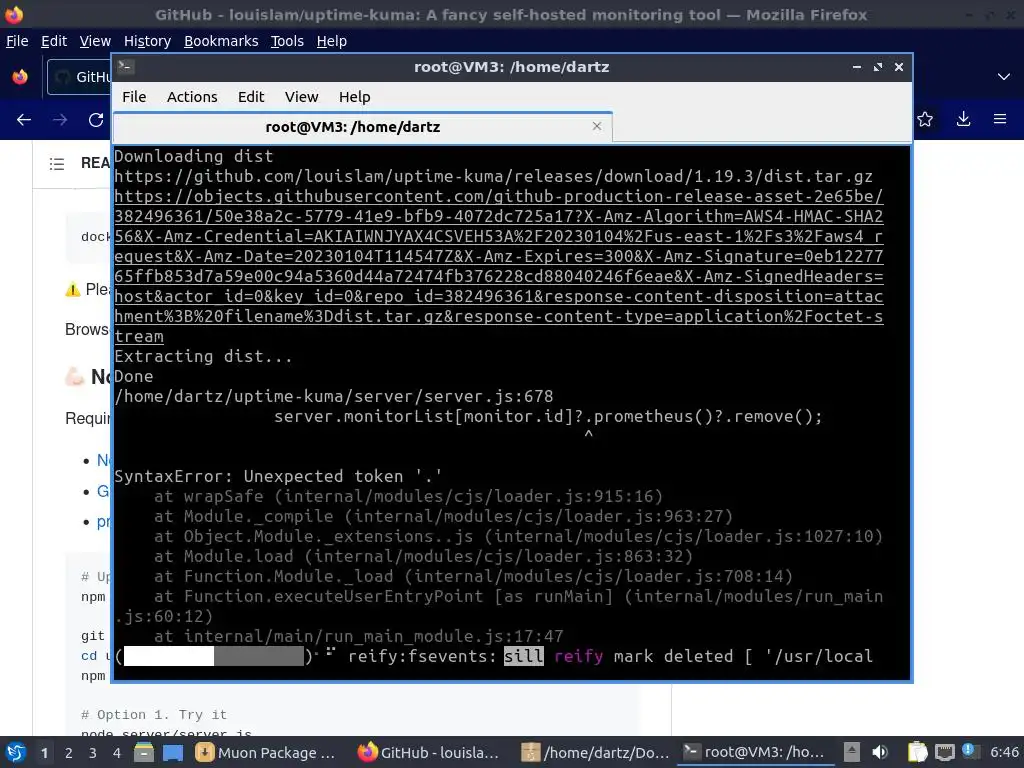1024x768 pixels.
Task: Open the terminal Edit menu
Action: pos(251,97)
